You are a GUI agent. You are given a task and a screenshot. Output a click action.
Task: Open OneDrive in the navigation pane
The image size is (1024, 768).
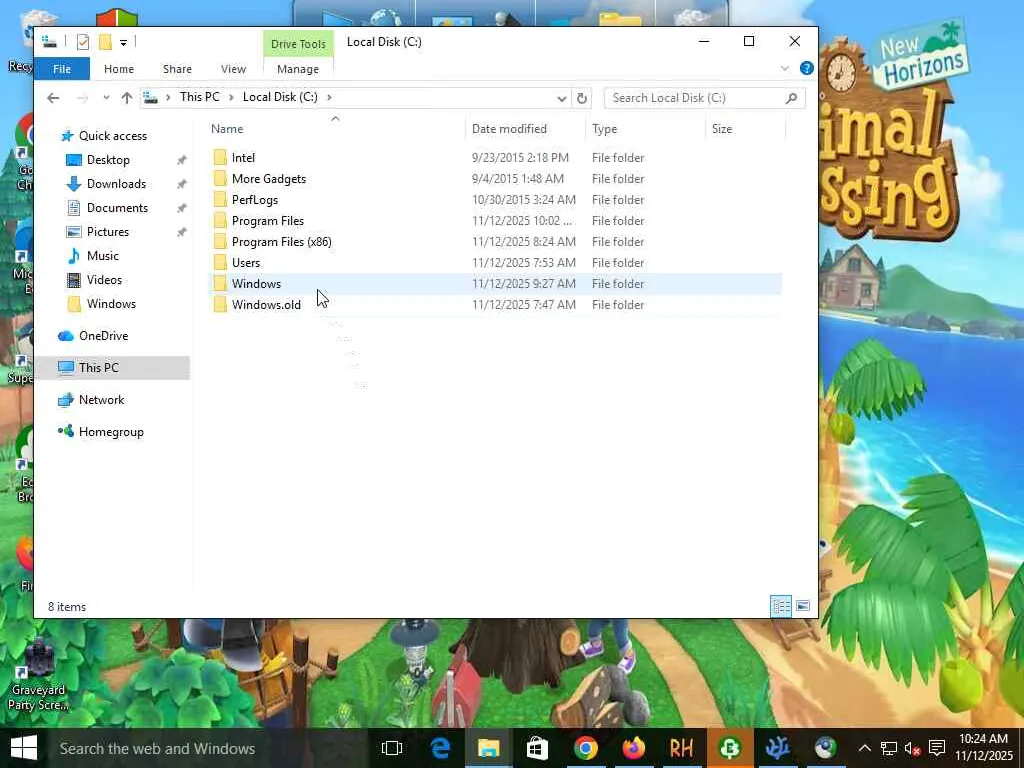pyautogui.click(x=103, y=336)
